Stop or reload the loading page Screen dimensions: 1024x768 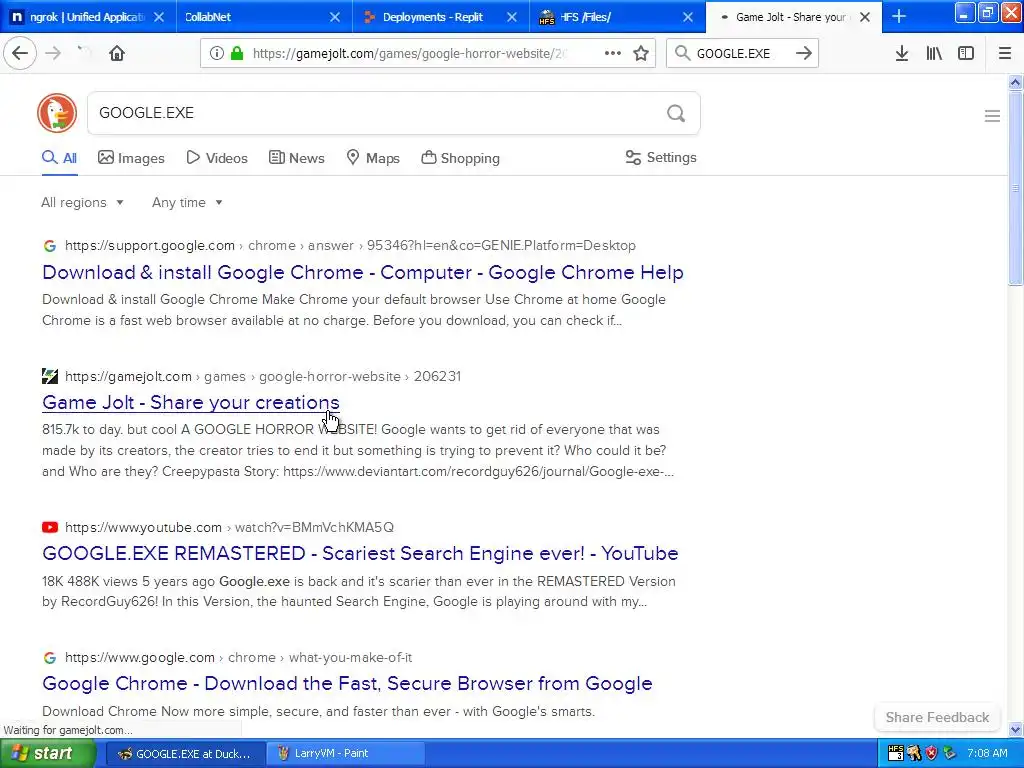coord(84,53)
